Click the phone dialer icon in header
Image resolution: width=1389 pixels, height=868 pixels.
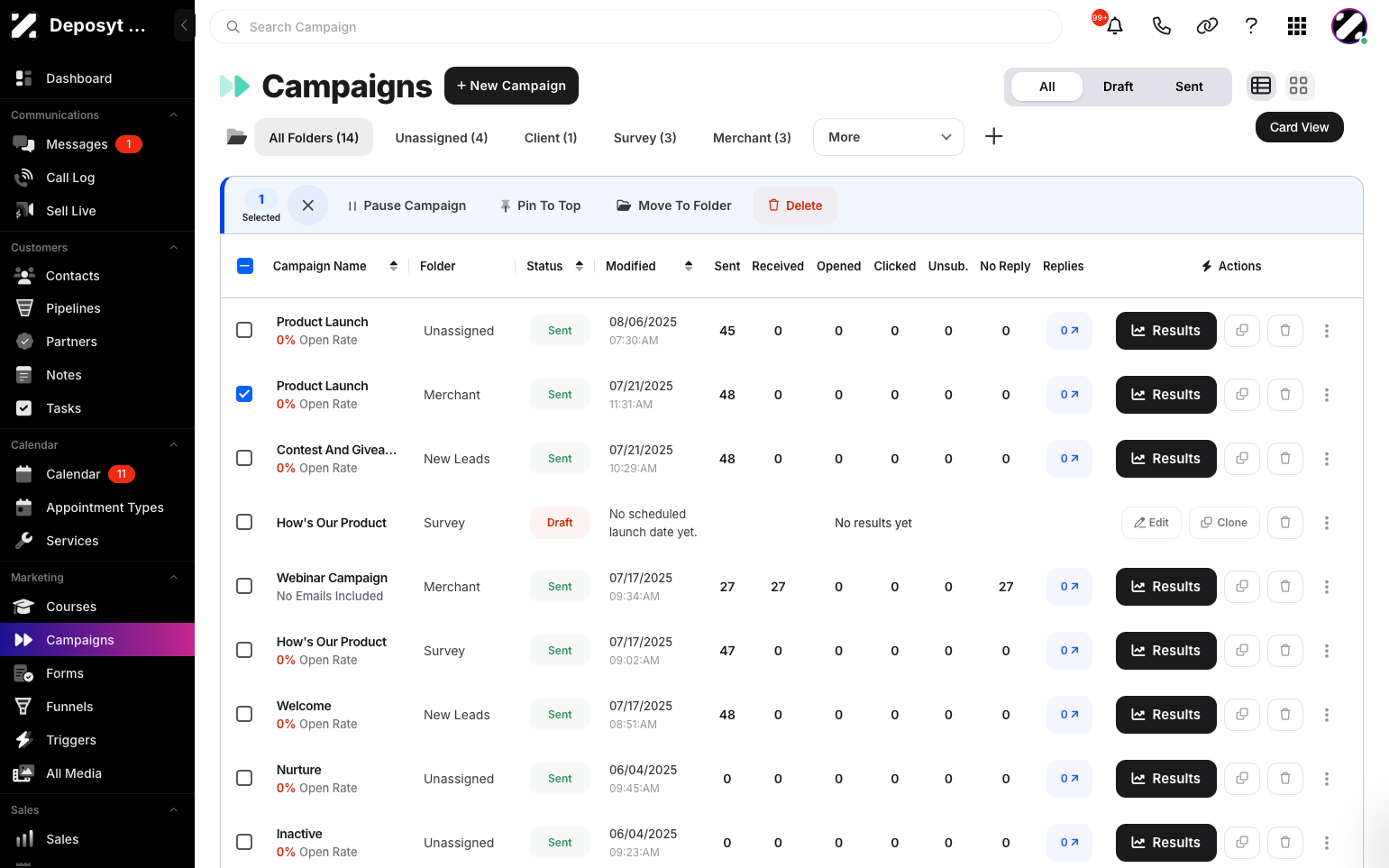tap(1161, 26)
